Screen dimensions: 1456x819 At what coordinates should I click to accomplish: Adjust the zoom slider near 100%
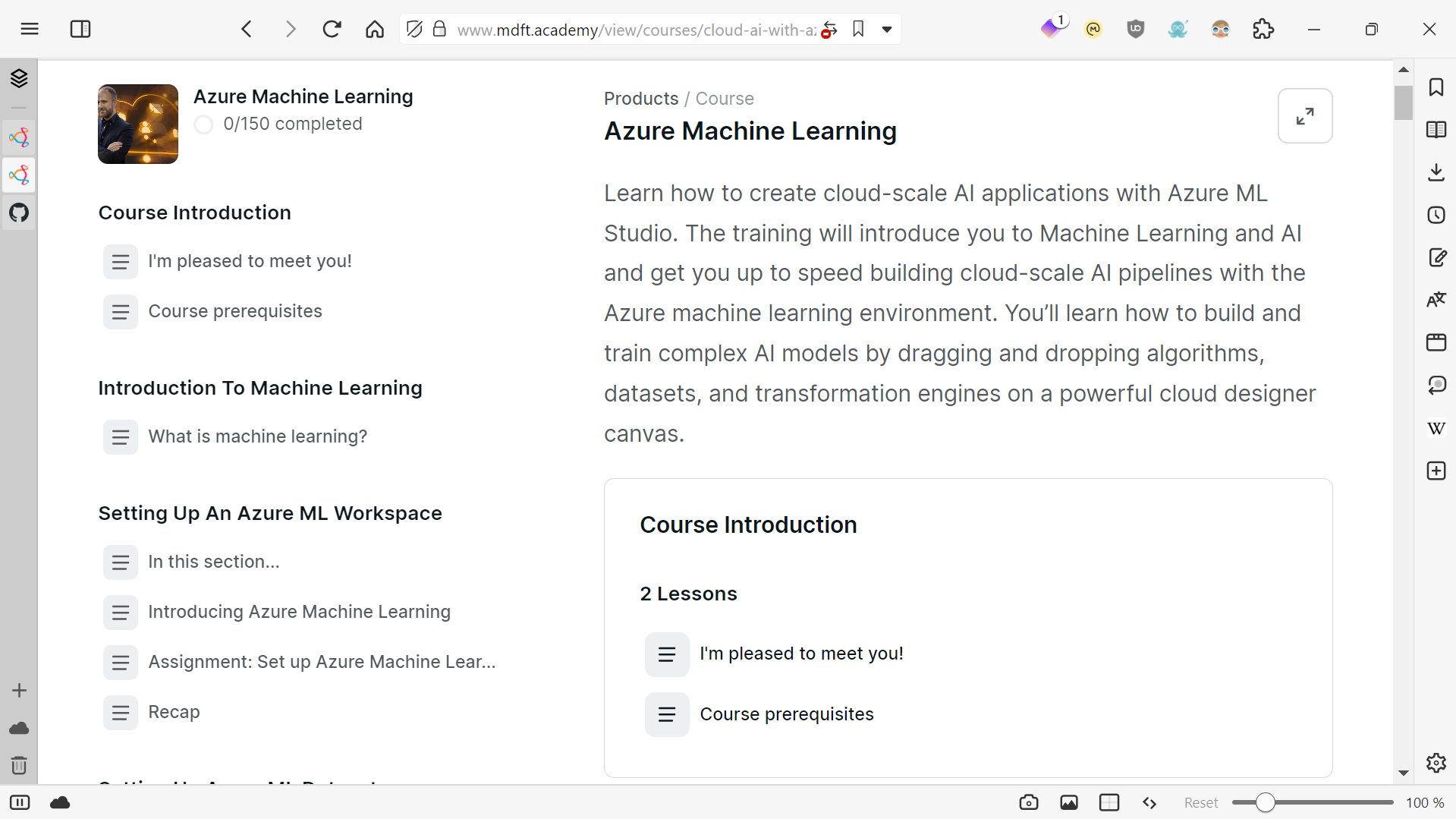(x=1266, y=802)
